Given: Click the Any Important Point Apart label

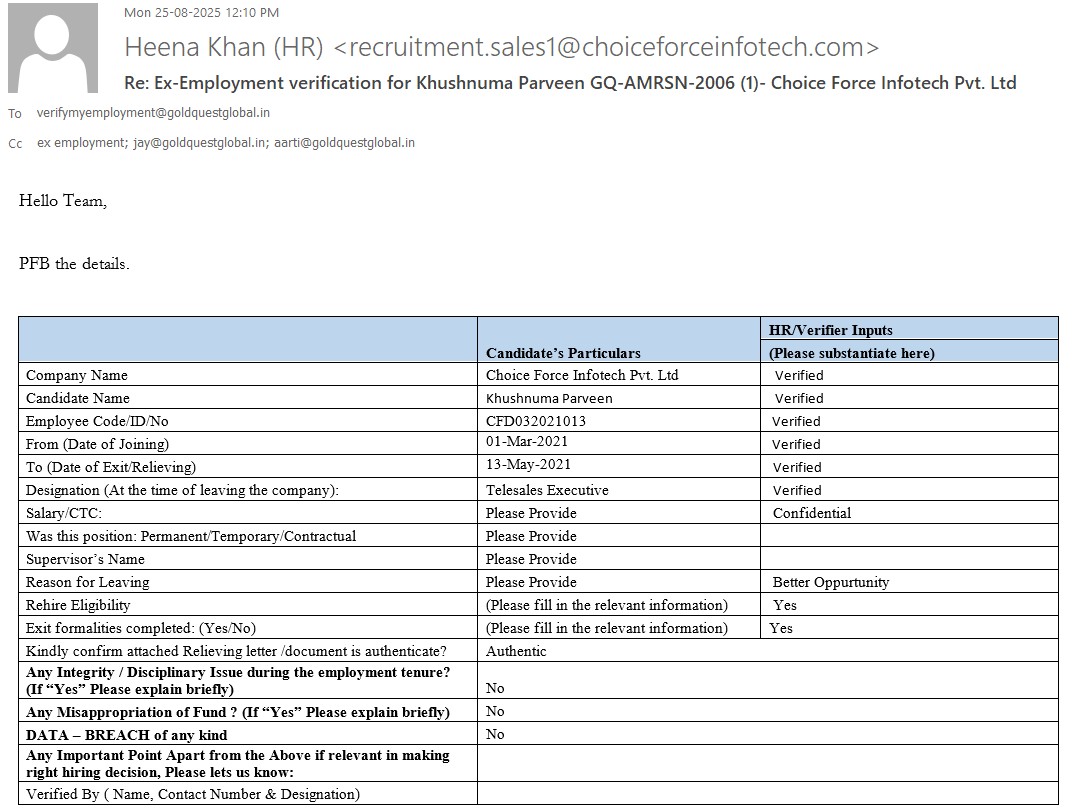Looking at the screenshot, I should tap(238, 764).
